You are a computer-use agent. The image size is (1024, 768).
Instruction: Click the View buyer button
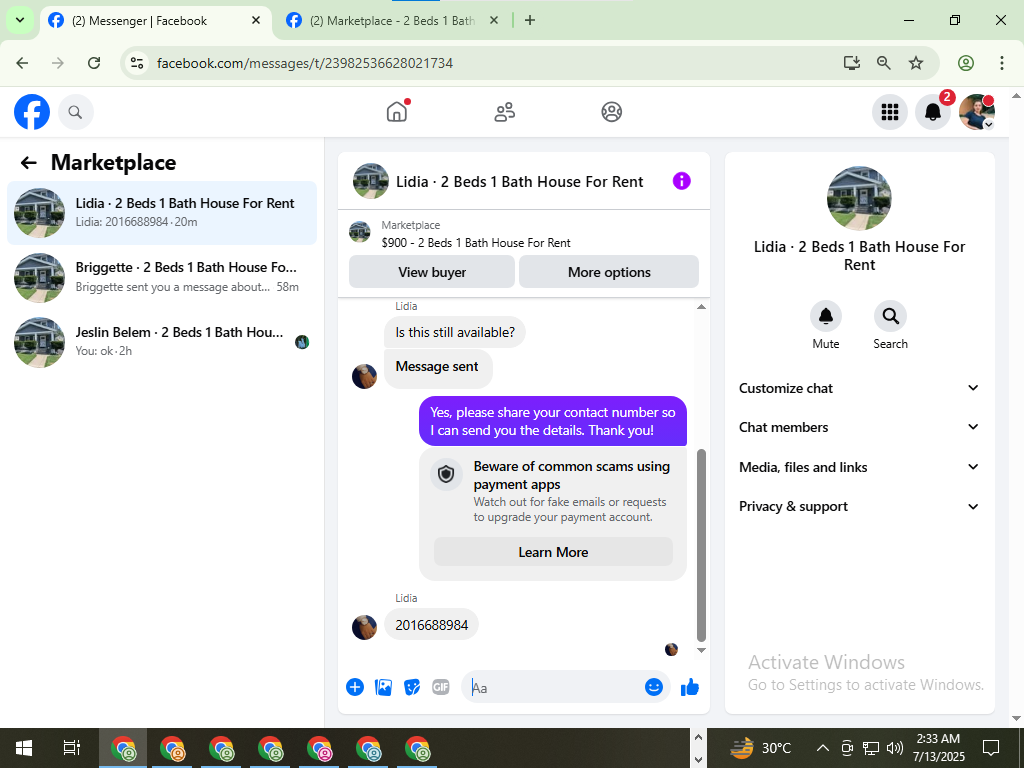(432, 272)
